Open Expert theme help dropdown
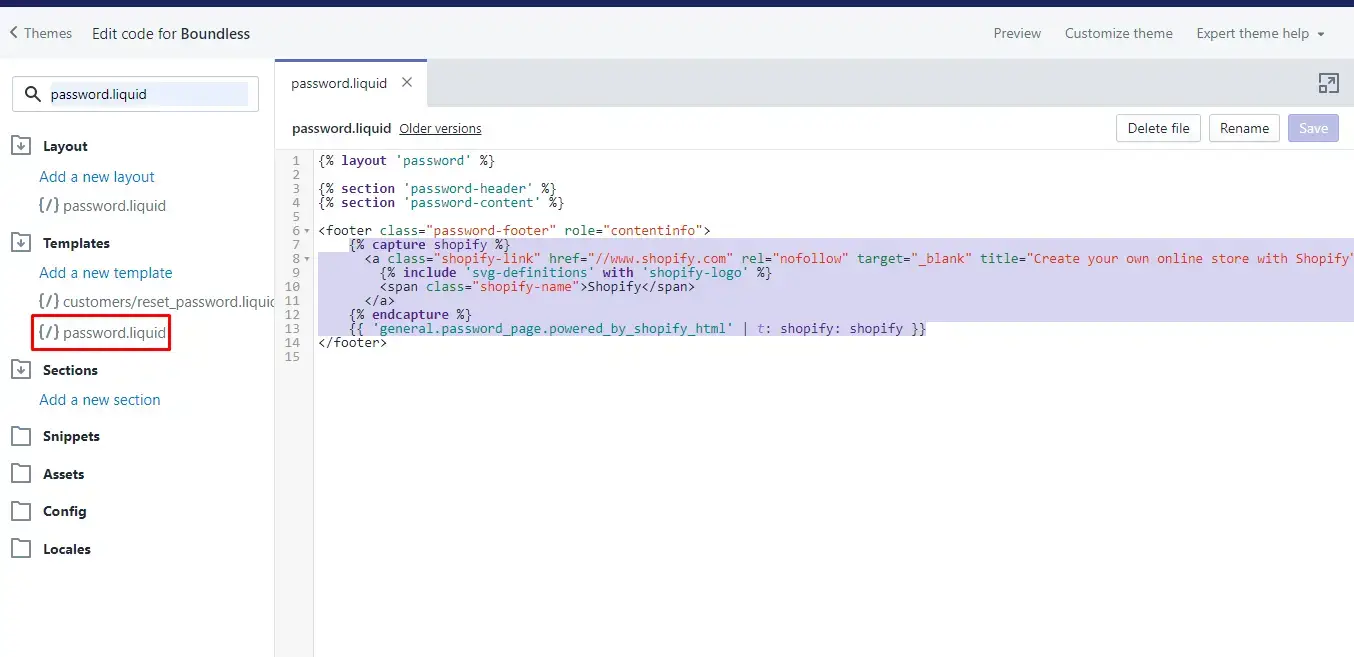Image resolution: width=1354 pixels, height=657 pixels. [x=1260, y=33]
